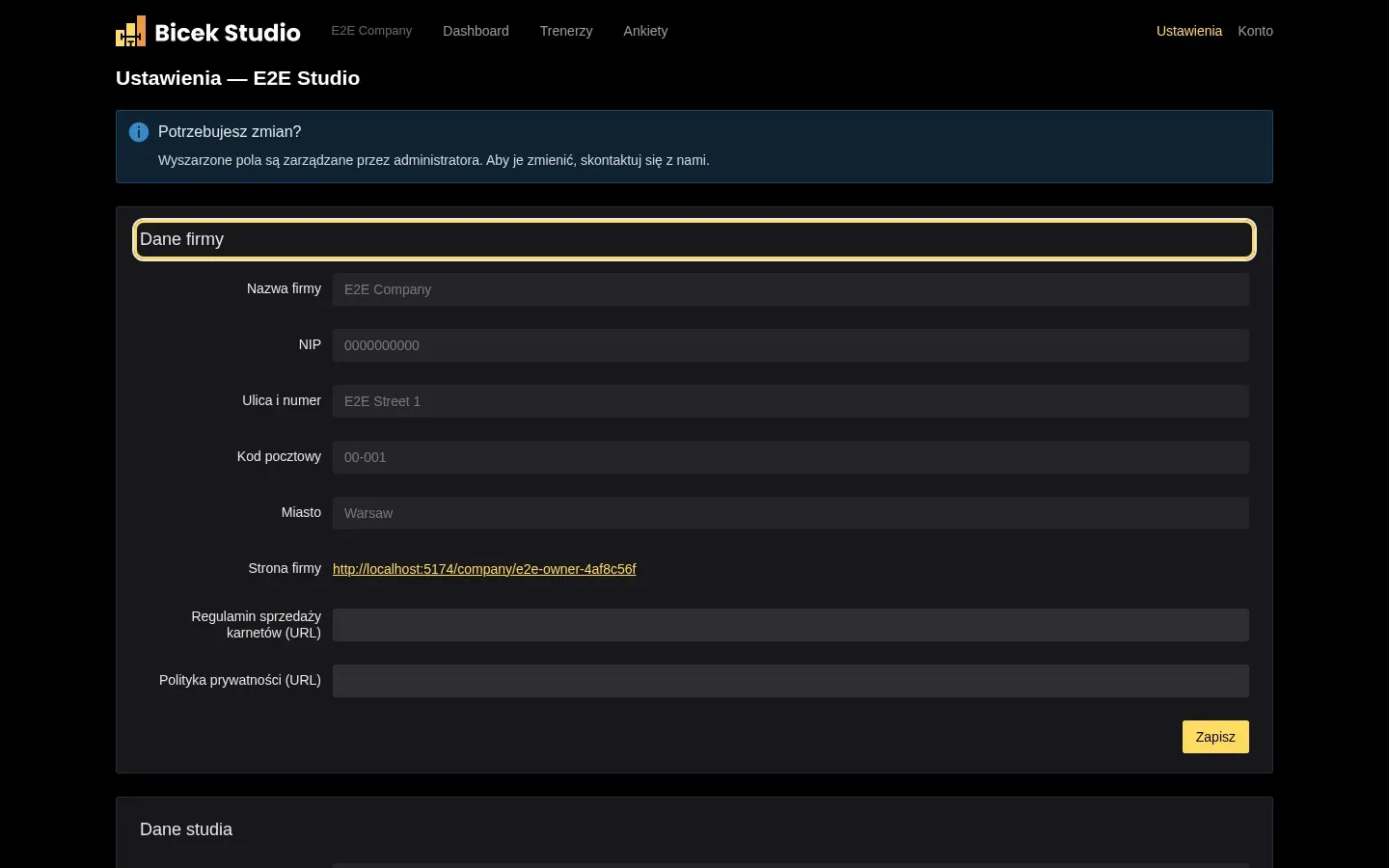Viewport: 1389px width, 868px height.
Task: Click the 'Ustawienia — E2E Studio' page title
Action: click(x=237, y=78)
